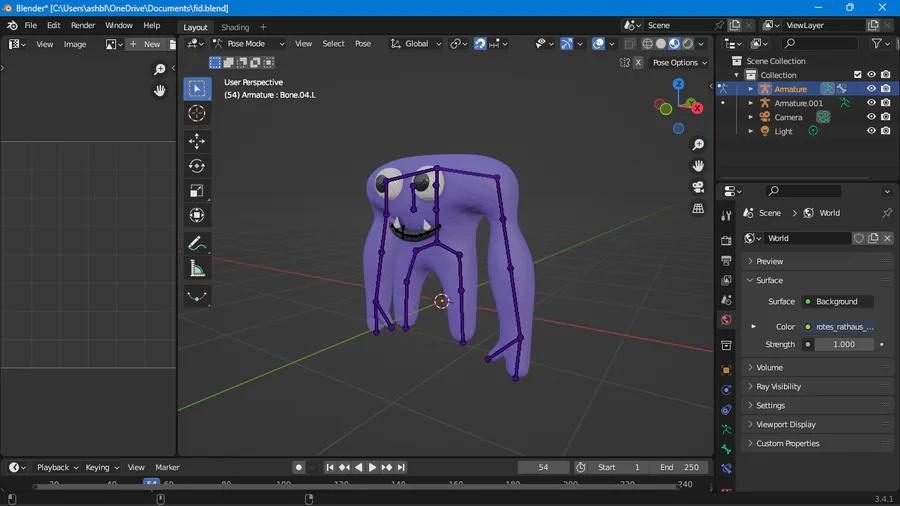Toggle Collection render camera icon

[x=886, y=75]
